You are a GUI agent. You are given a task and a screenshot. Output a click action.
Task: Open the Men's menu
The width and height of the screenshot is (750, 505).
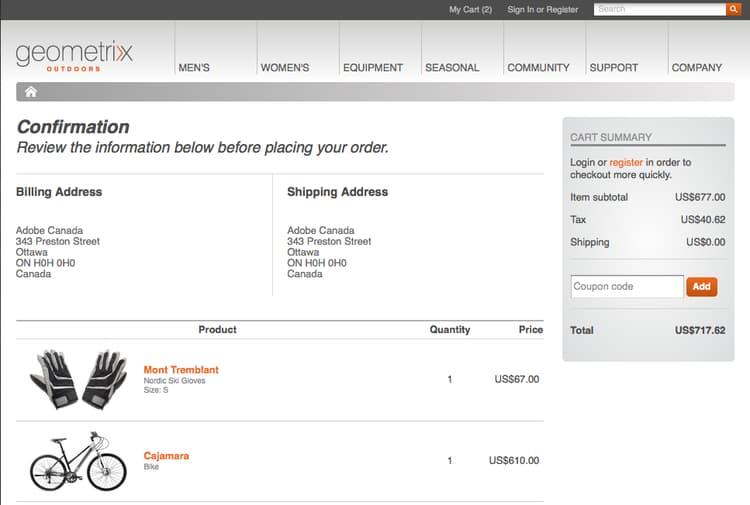(x=194, y=68)
